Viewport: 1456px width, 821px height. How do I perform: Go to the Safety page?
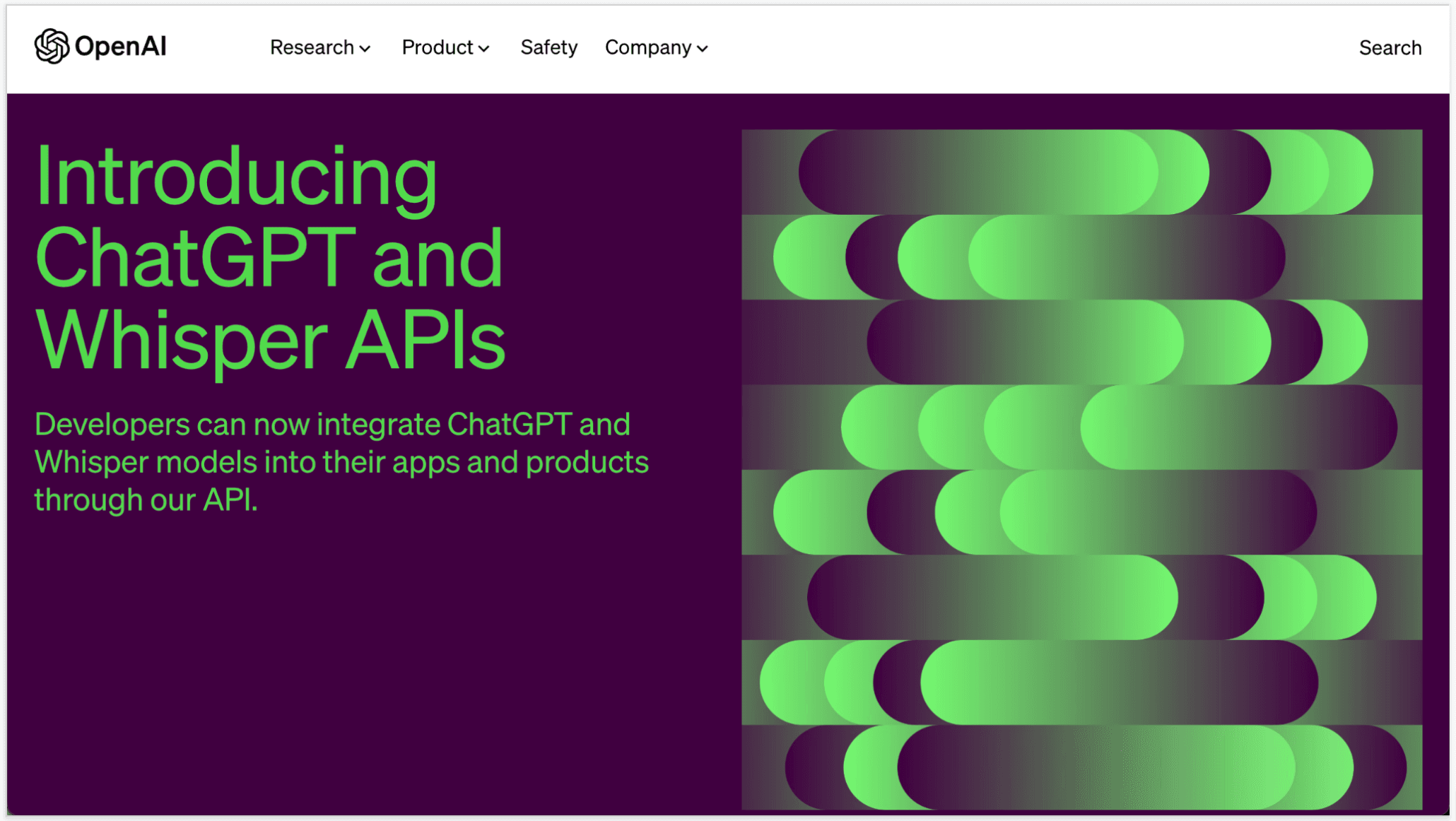pos(548,47)
